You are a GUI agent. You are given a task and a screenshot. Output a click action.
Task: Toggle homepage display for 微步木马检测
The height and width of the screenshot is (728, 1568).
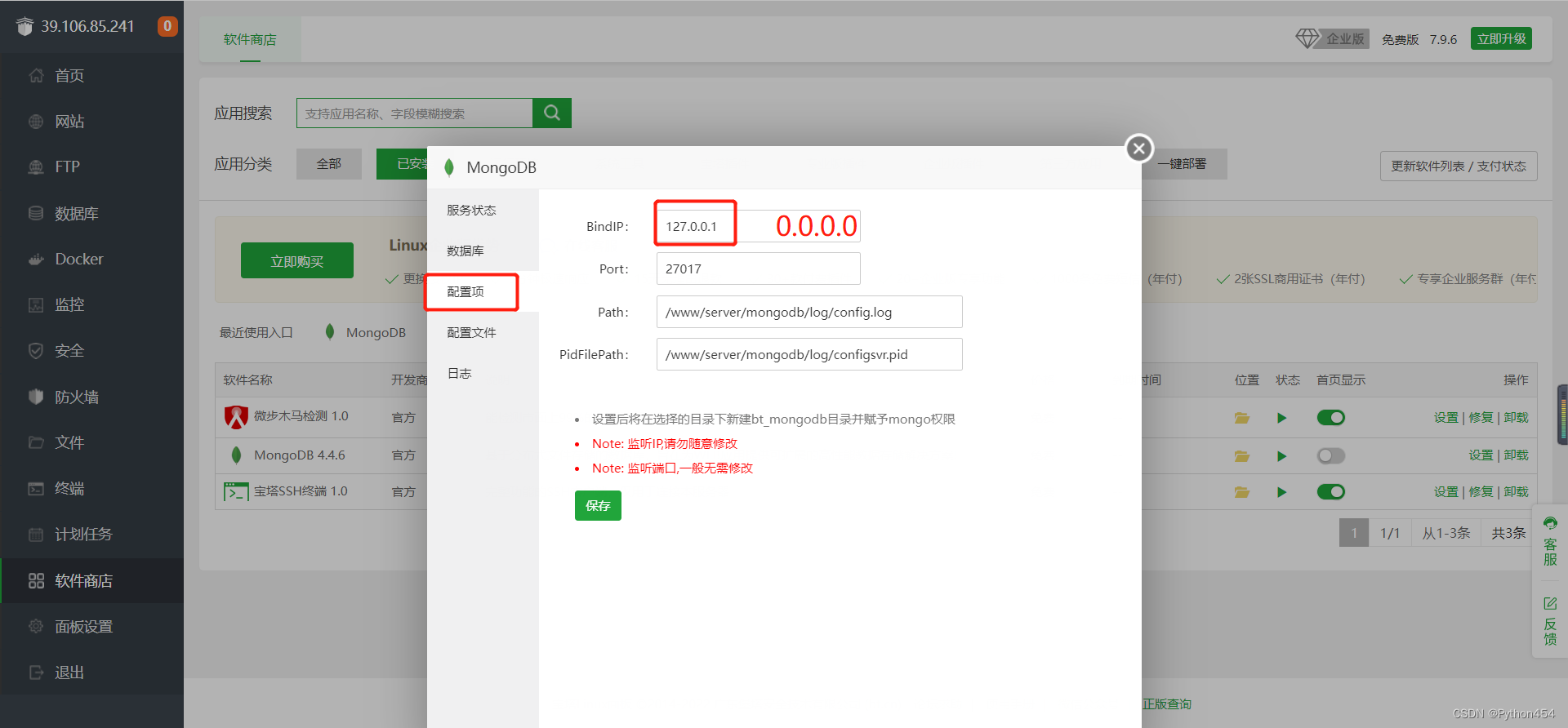[x=1331, y=418]
